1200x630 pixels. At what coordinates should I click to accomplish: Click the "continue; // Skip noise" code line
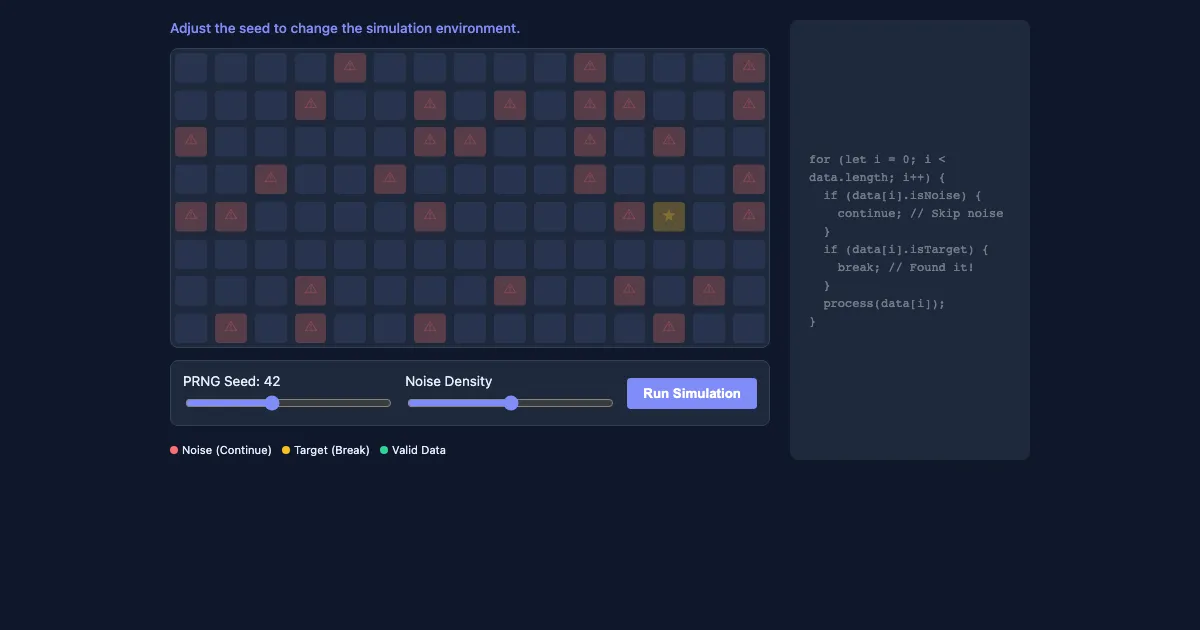point(920,213)
